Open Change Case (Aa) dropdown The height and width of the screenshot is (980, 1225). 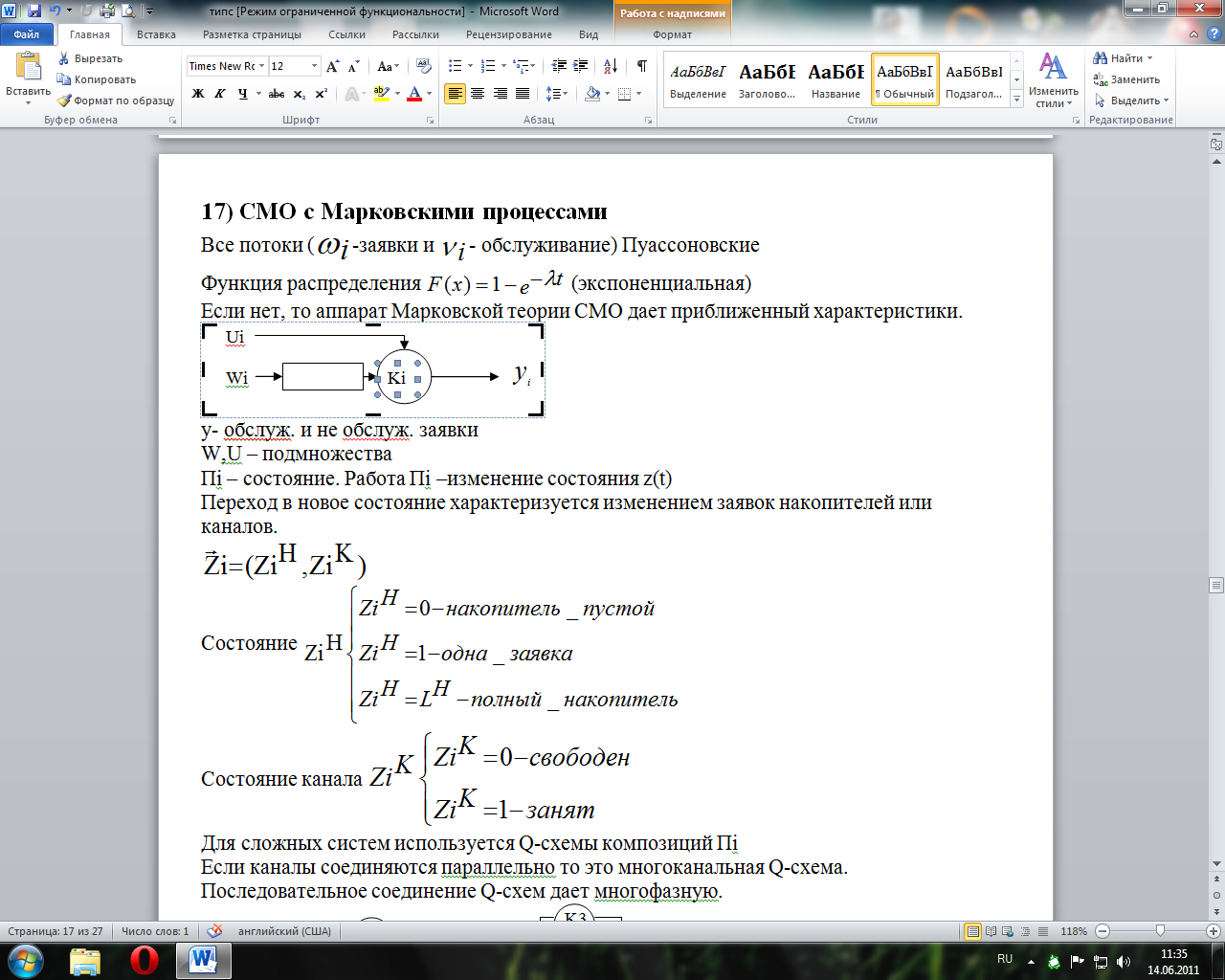(388, 66)
